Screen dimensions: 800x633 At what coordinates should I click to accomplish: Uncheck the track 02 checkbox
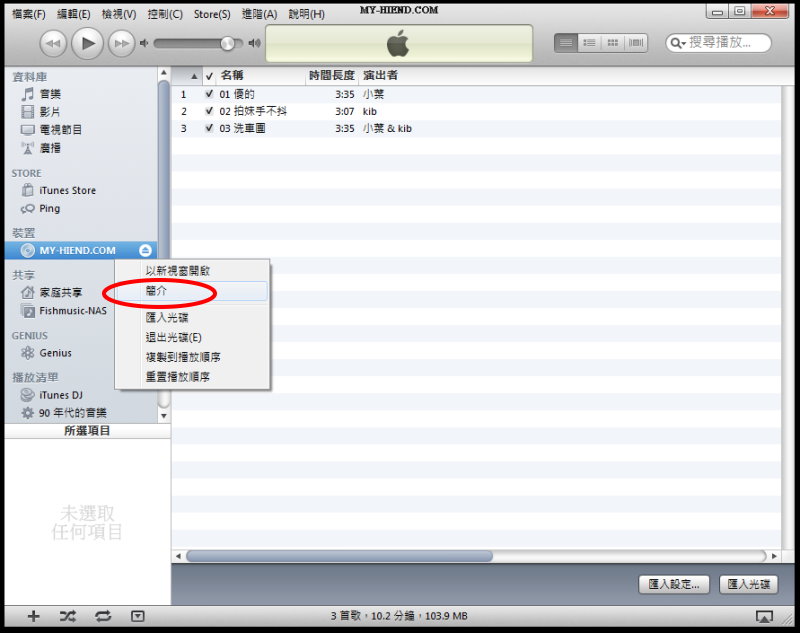click(209, 111)
